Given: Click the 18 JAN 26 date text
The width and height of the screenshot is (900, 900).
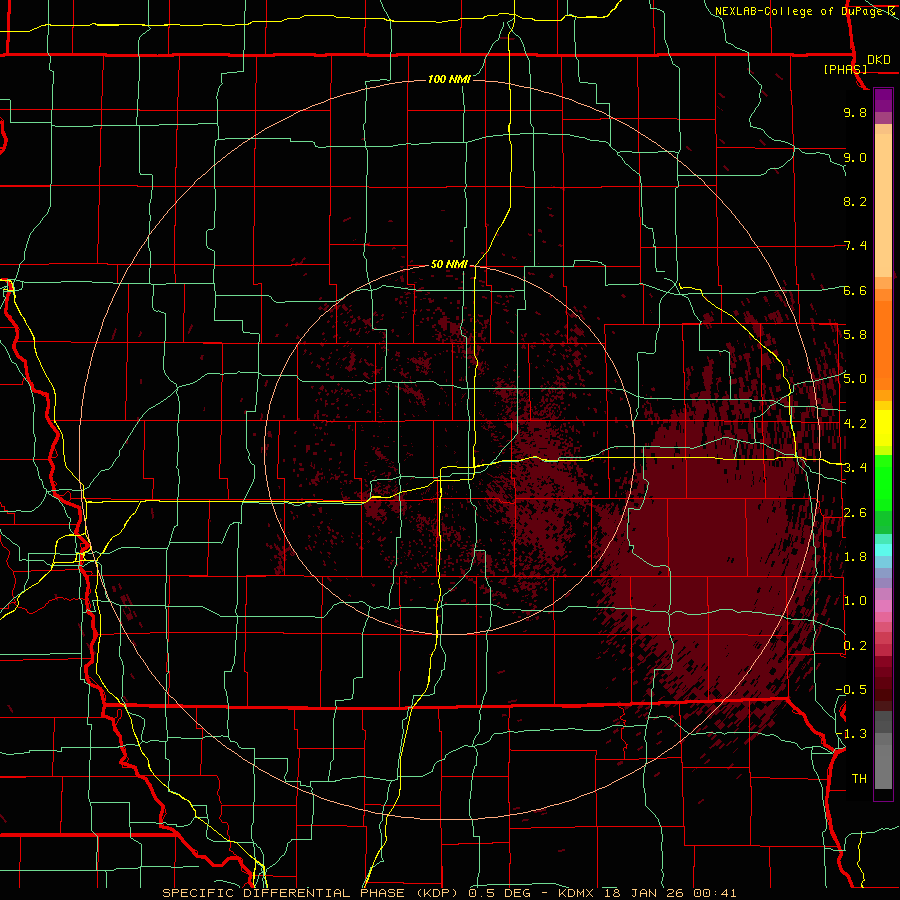Looking at the screenshot, I should pos(643,893).
